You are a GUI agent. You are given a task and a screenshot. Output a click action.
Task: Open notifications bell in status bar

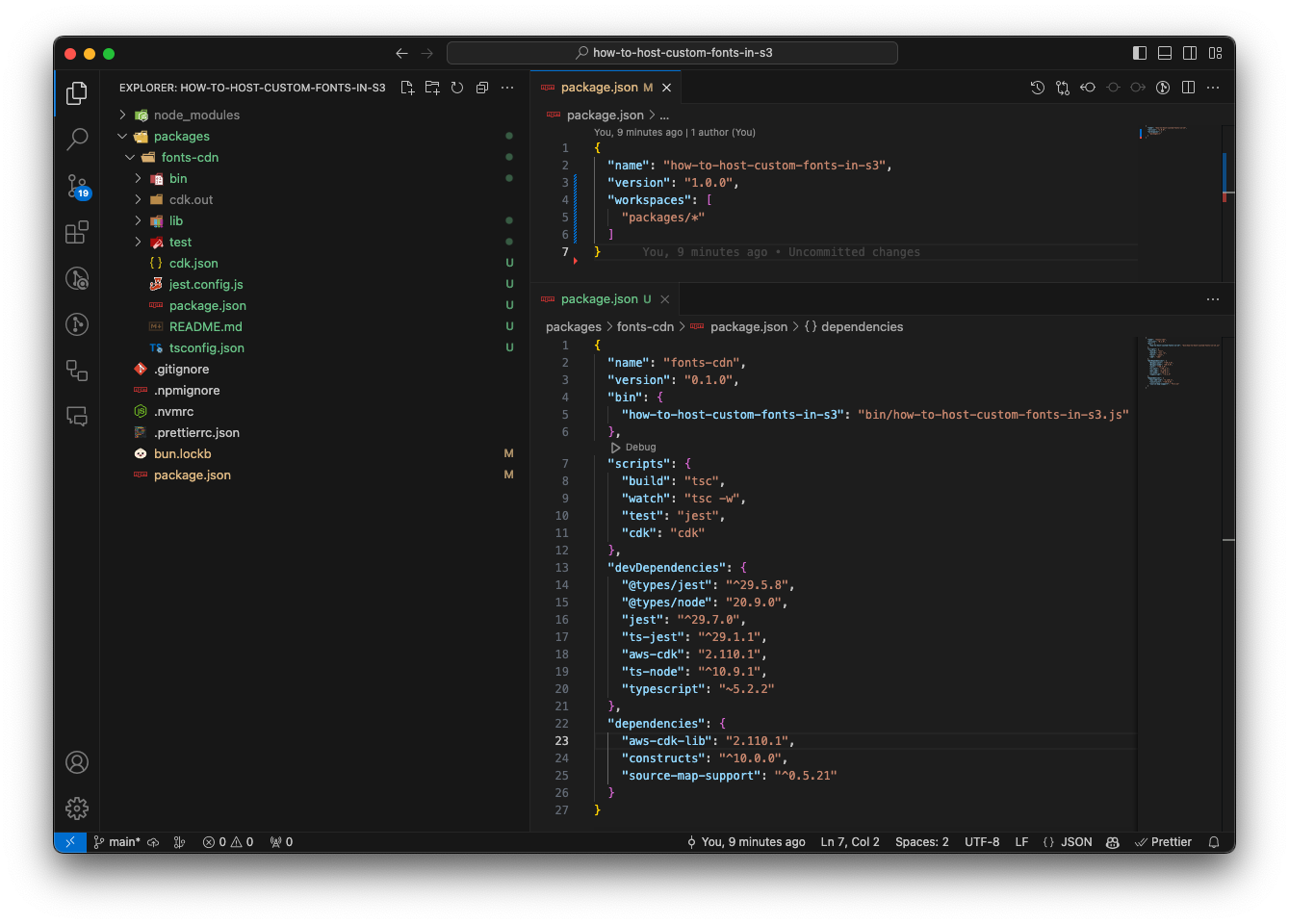[x=1214, y=842]
